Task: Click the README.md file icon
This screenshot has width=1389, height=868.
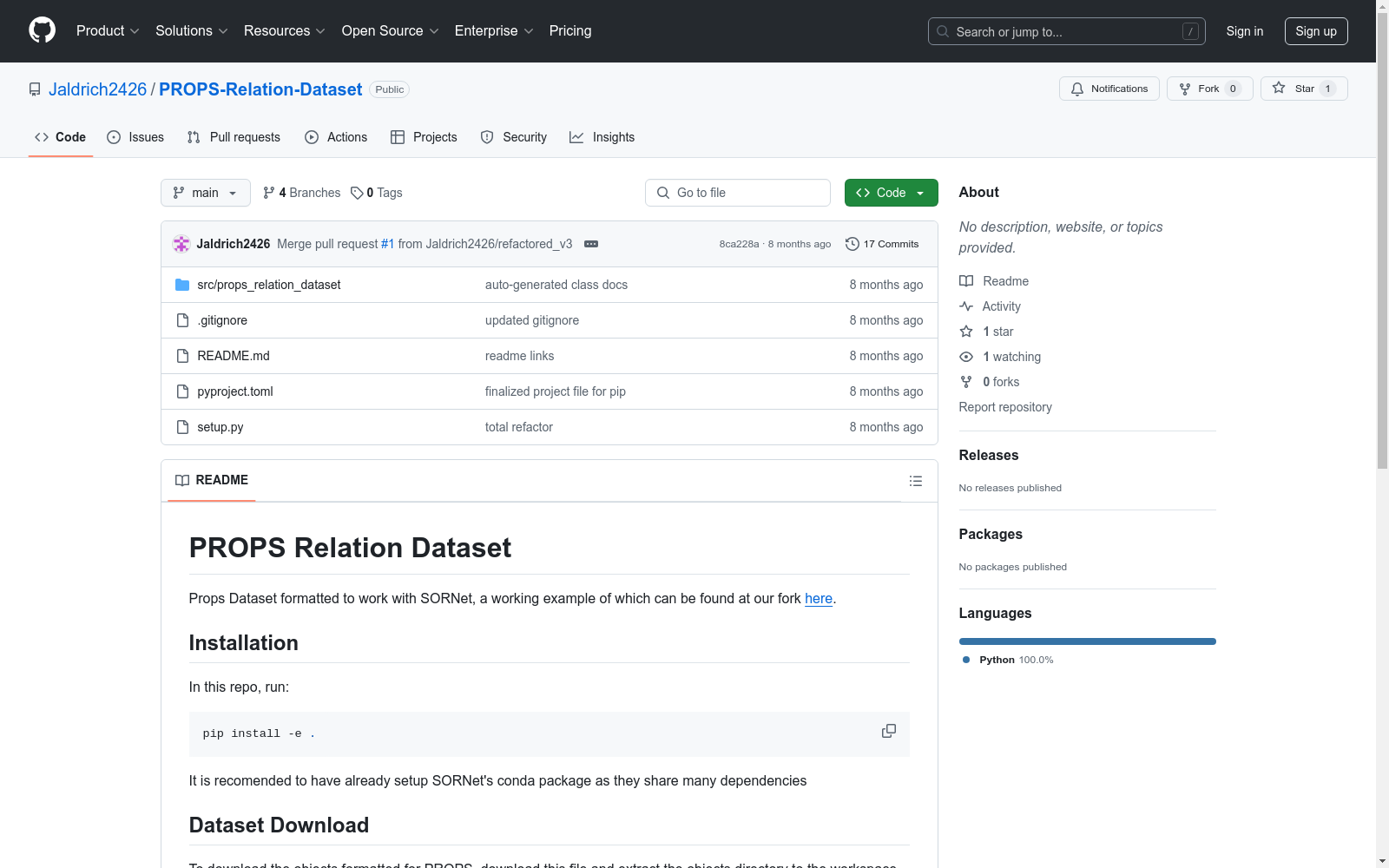Action: tap(182, 356)
